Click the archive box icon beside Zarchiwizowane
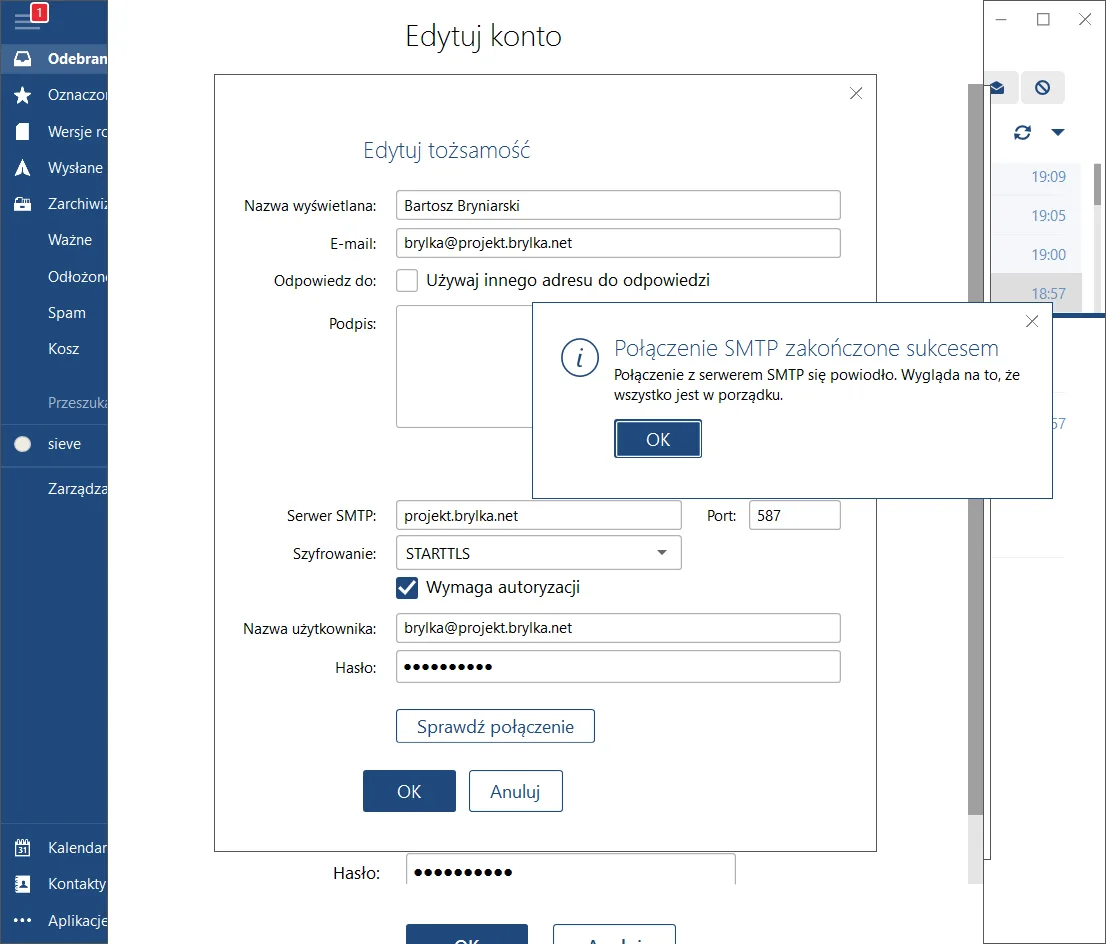This screenshot has height=944, width=1106. pyautogui.click(x=23, y=204)
